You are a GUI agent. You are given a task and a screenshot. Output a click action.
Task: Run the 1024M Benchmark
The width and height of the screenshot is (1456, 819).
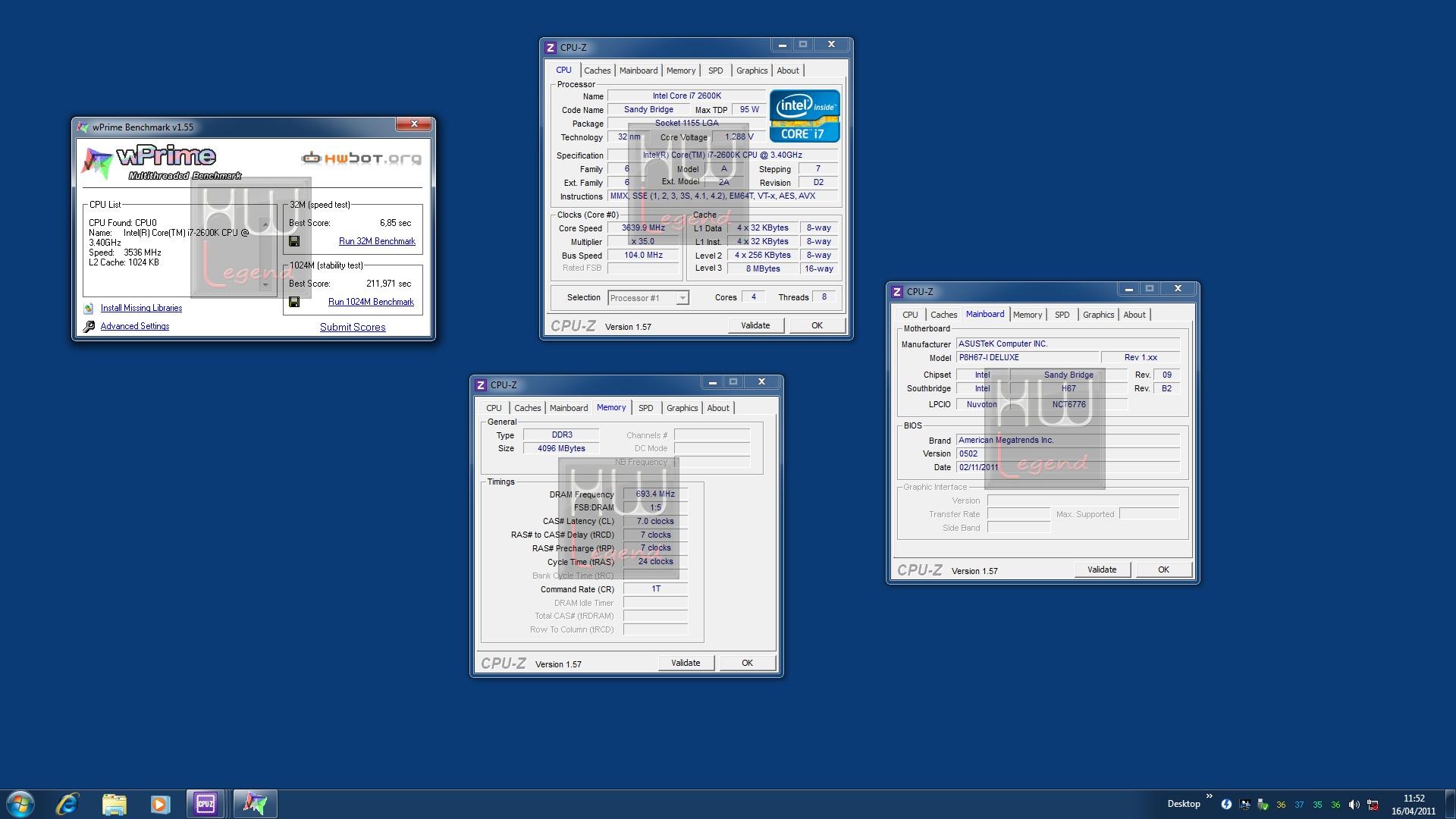tap(371, 302)
